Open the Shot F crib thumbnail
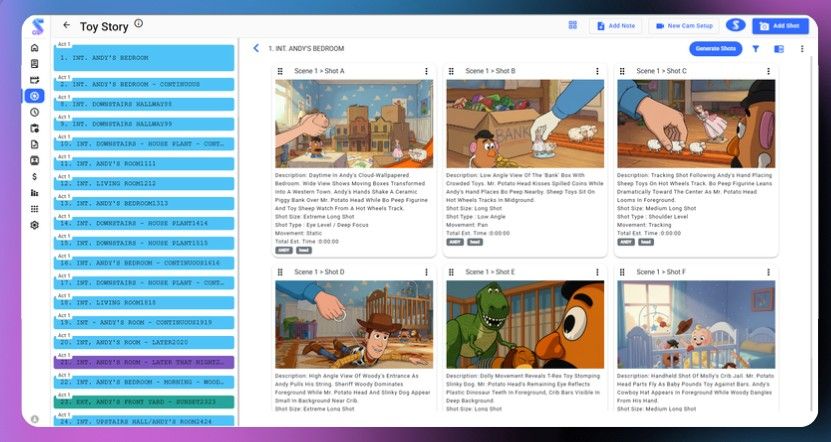 (x=696, y=324)
